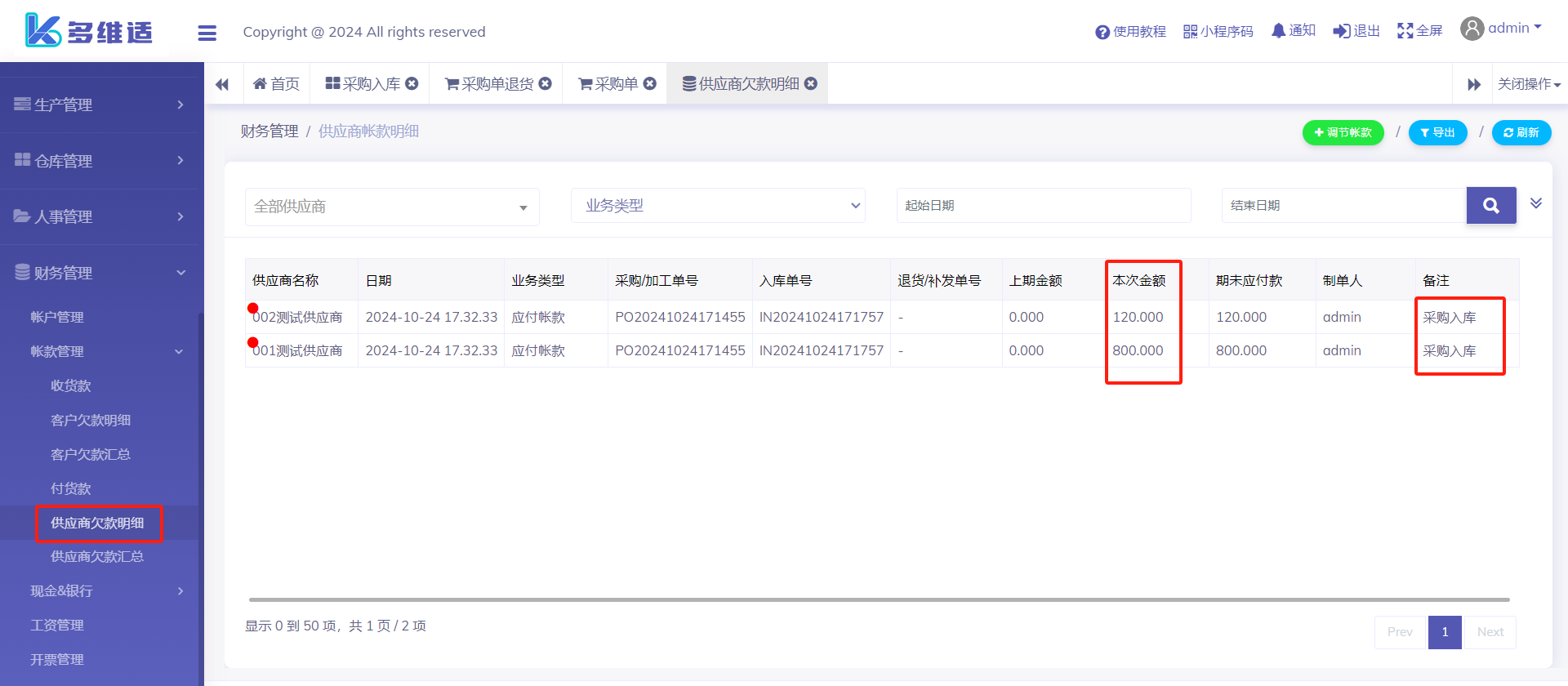
Task: Click the 起始日期 date field
Action: [x=1043, y=206]
